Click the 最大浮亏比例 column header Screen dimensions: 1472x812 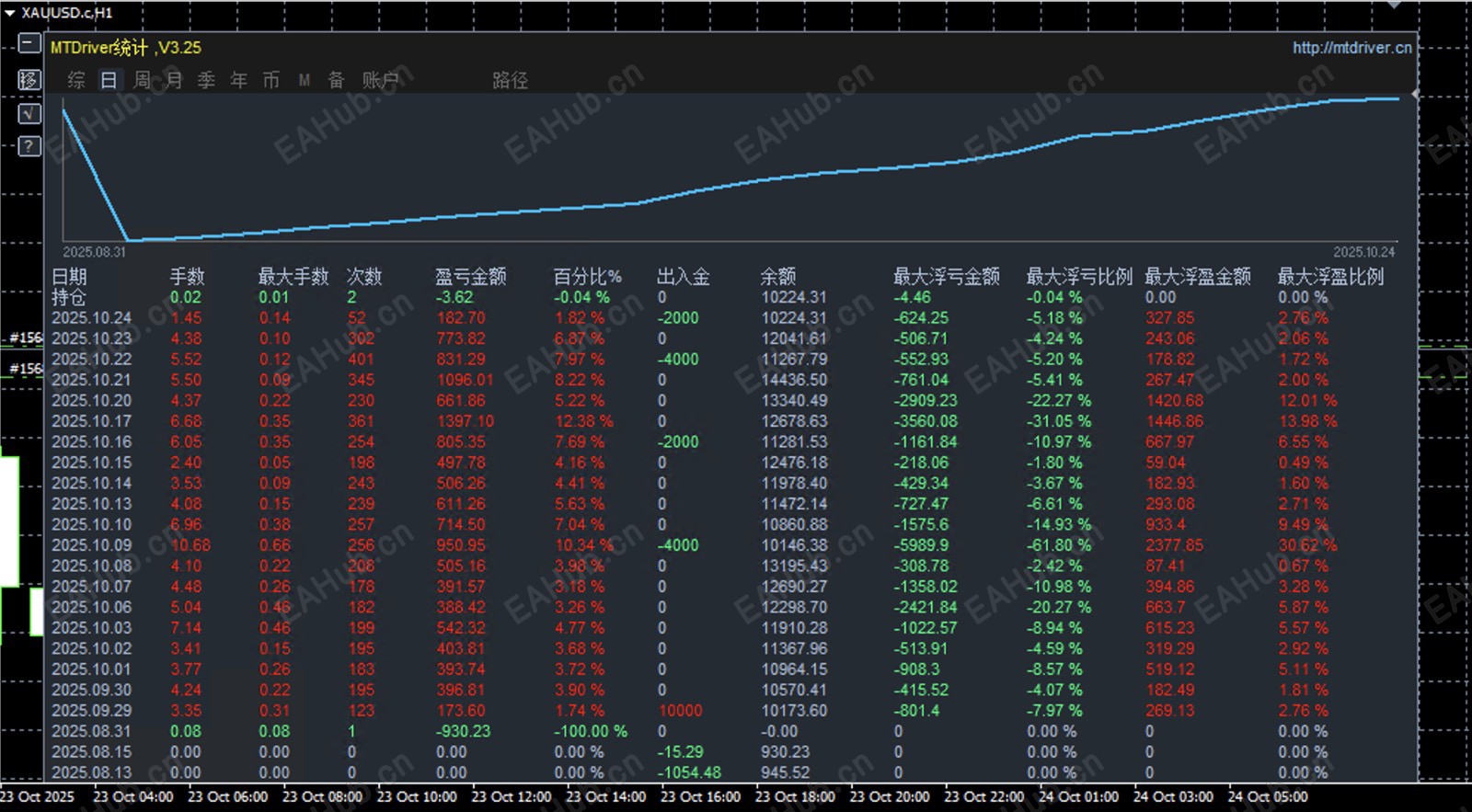(x=1079, y=277)
